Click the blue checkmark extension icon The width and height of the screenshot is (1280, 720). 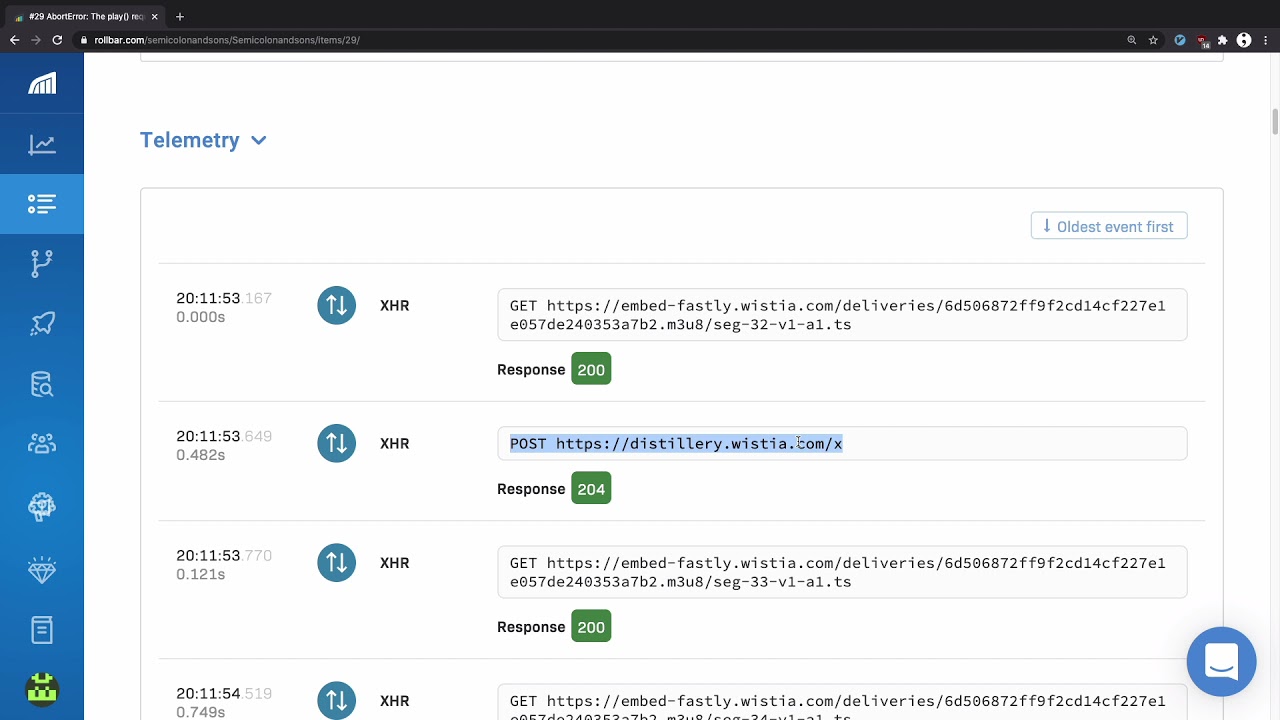(1180, 40)
